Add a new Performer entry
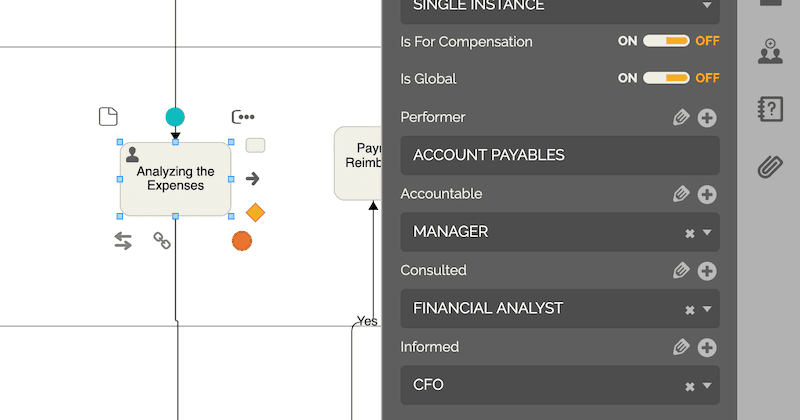Image resolution: width=800 pixels, height=420 pixels. pyautogui.click(x=707, y=118)
